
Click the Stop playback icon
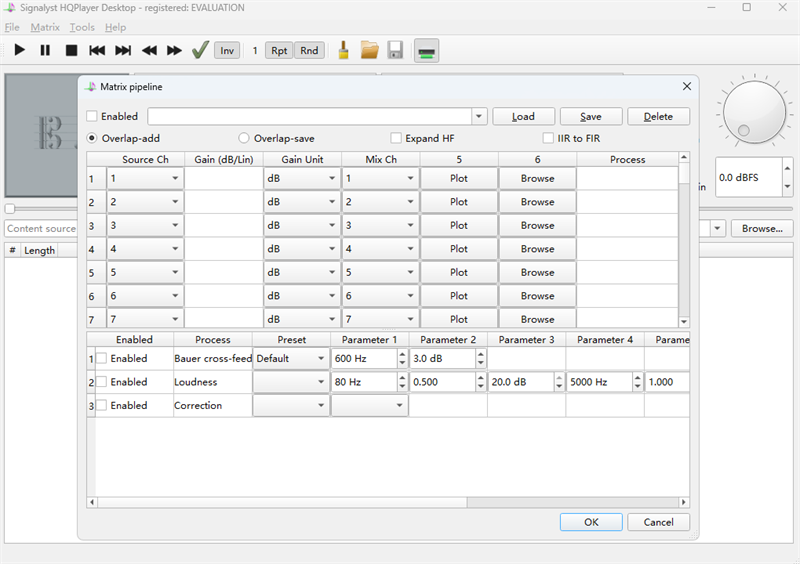click(71, 50)
